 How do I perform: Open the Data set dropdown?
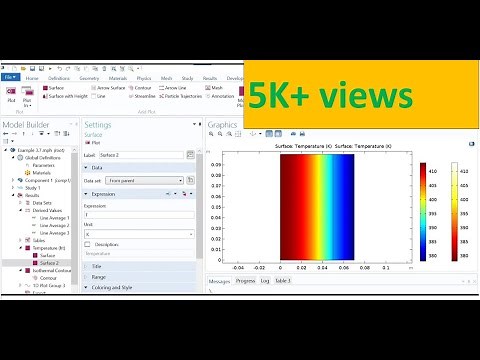tap(144, 181)
